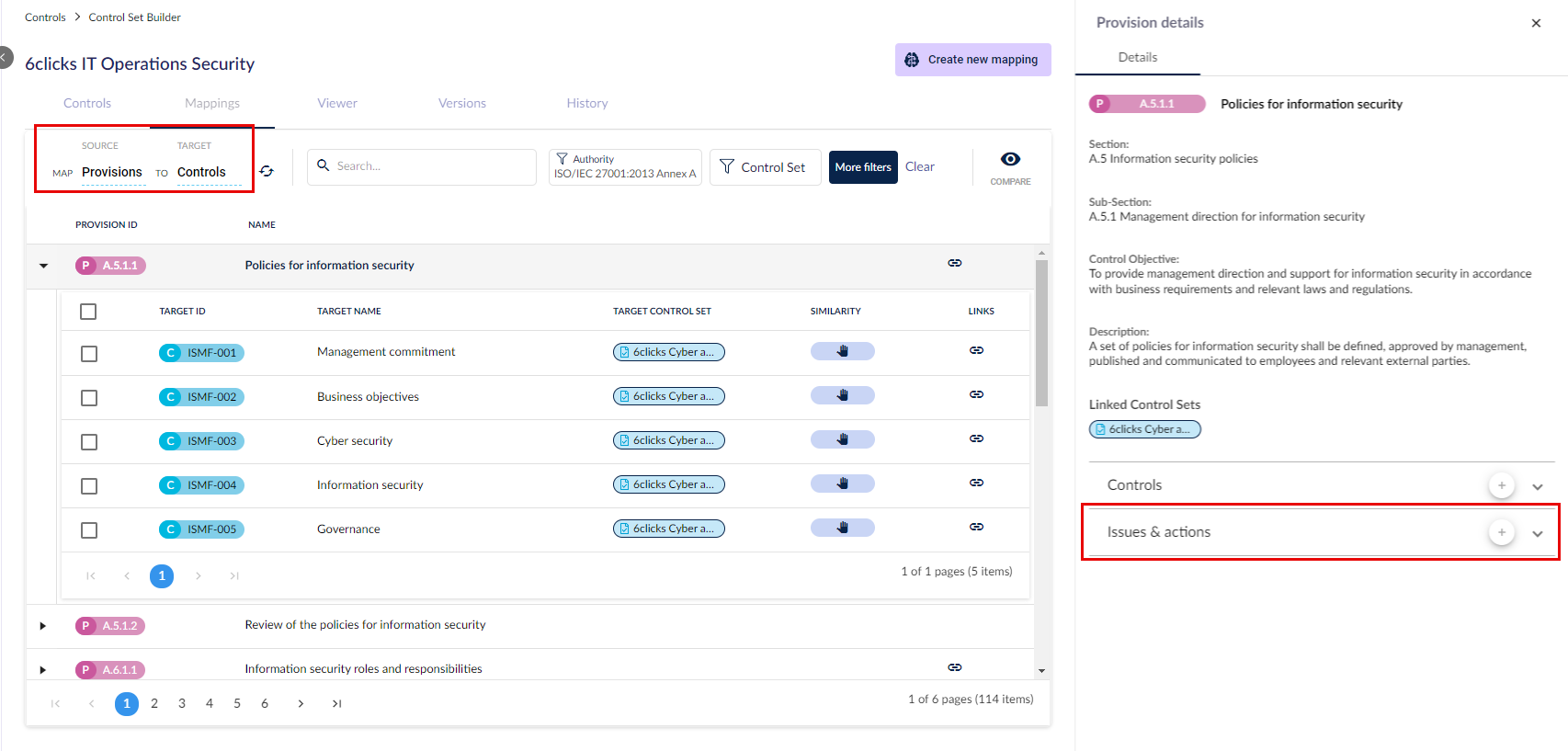Go to the Controls breadcrumb link

tap(45, 17)
